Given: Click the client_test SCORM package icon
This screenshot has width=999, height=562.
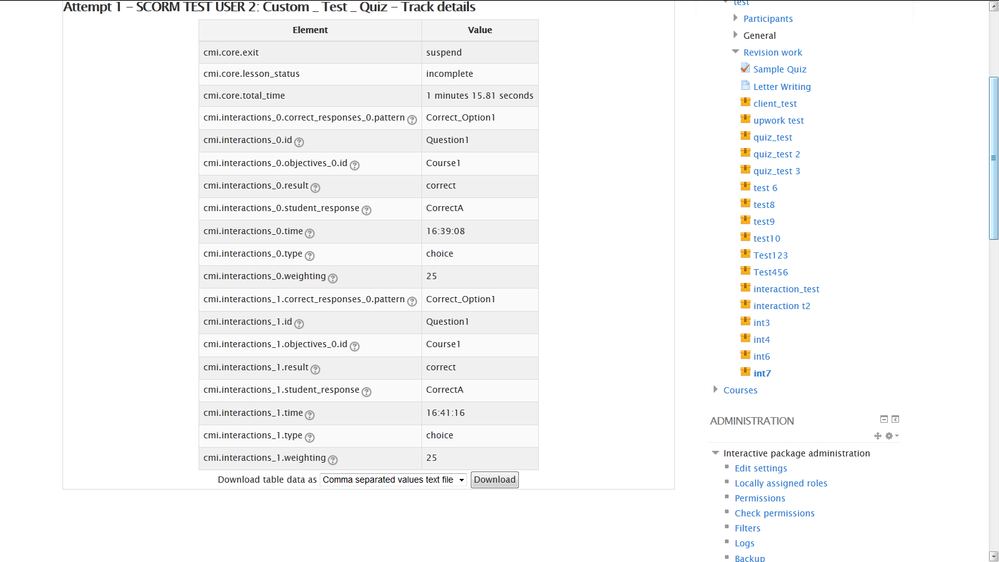Looking at the screenshot, I should tap(745, 102).
